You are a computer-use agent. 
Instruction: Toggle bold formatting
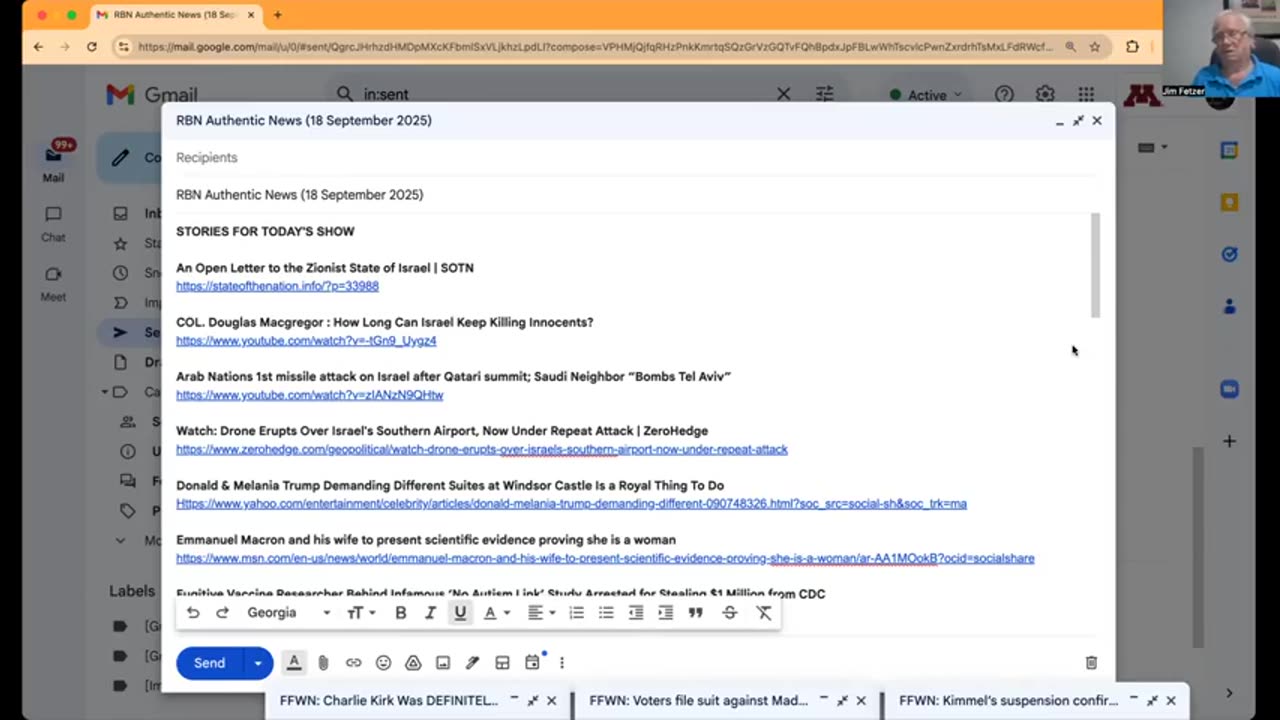[x=401, y=613]
